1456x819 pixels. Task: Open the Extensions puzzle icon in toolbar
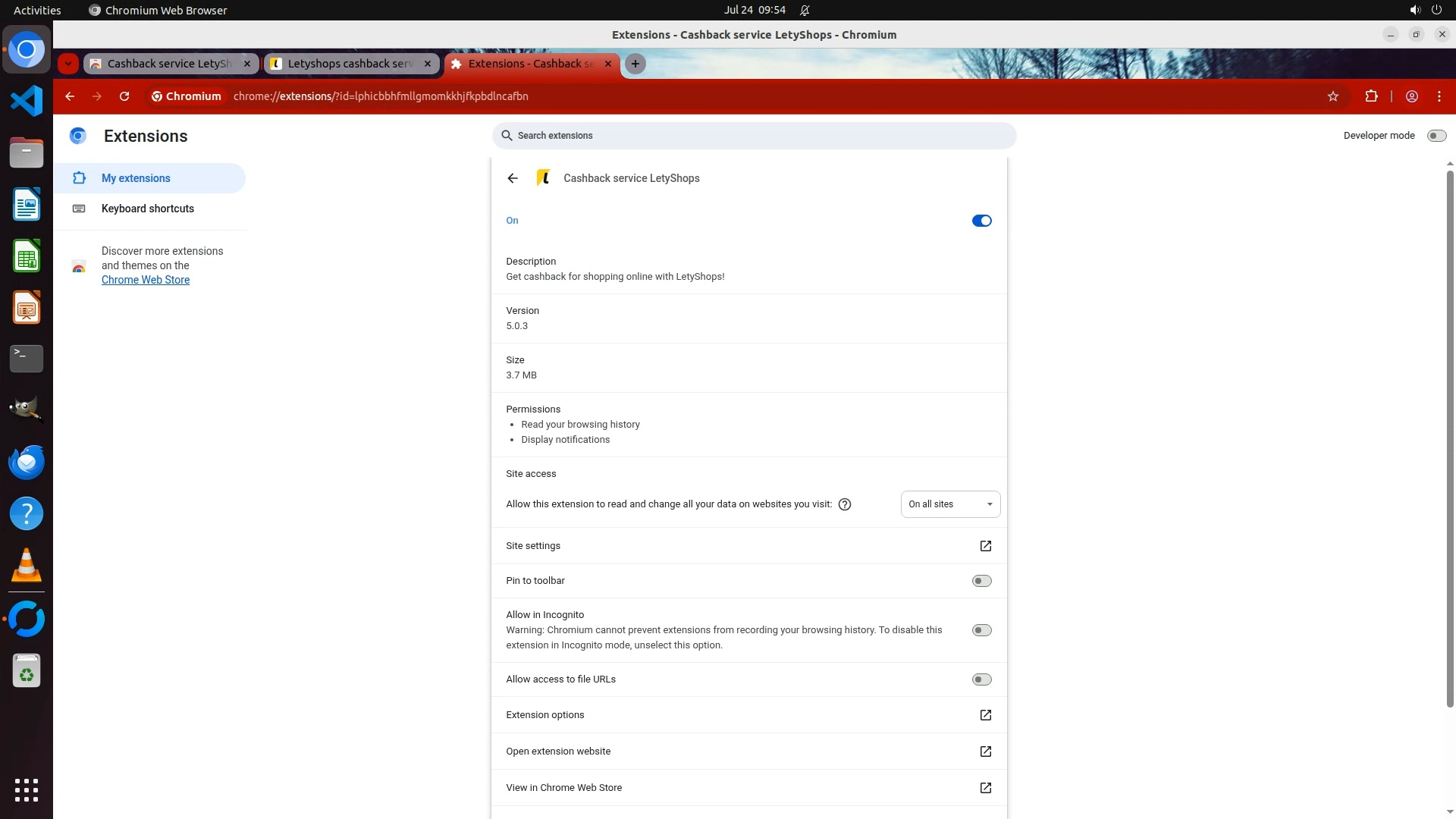[1371, 96]
